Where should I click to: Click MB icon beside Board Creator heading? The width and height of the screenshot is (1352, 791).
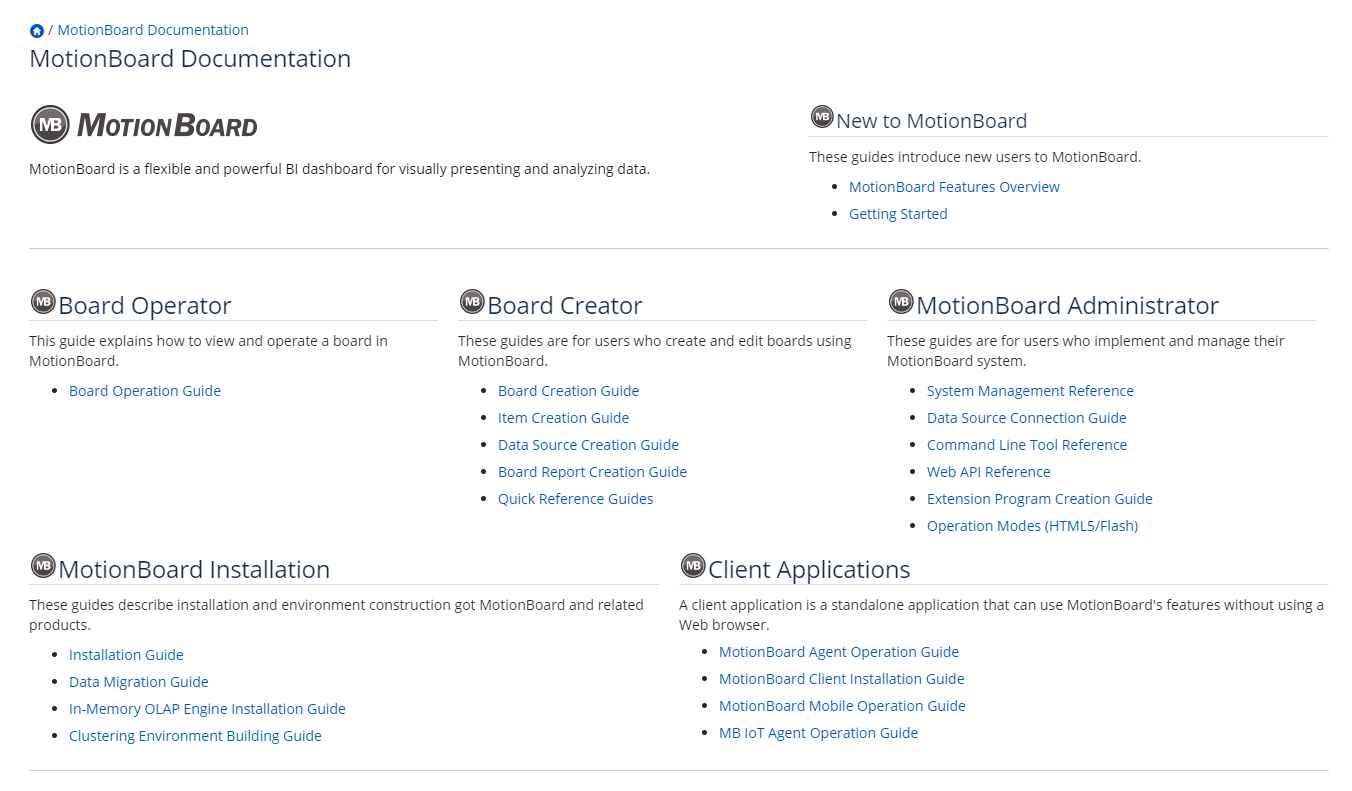472,301
